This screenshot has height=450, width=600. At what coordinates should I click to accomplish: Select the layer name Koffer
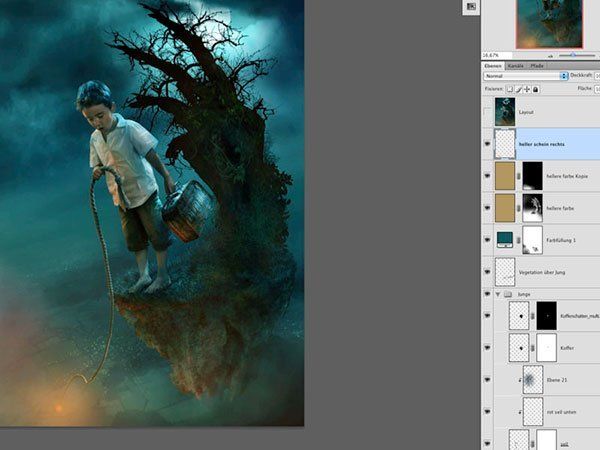coord(567,348)
